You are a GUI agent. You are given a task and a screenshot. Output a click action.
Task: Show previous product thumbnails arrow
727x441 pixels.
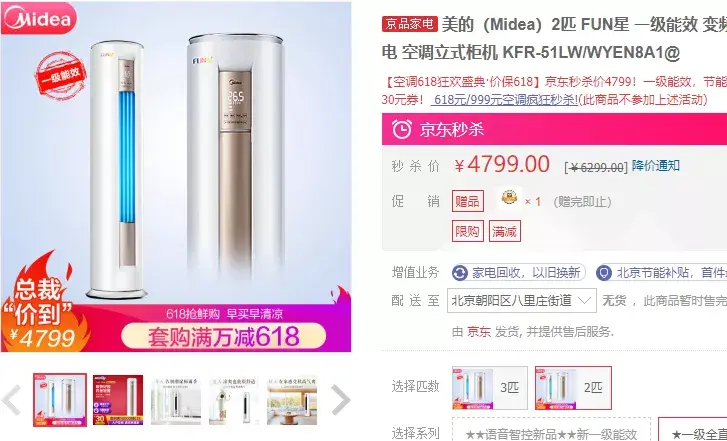11,399
